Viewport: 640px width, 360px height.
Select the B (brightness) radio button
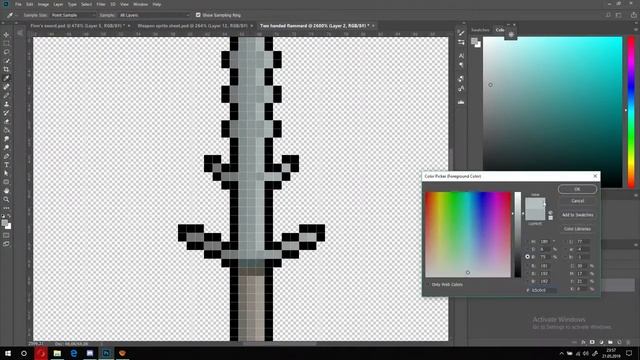527,257
